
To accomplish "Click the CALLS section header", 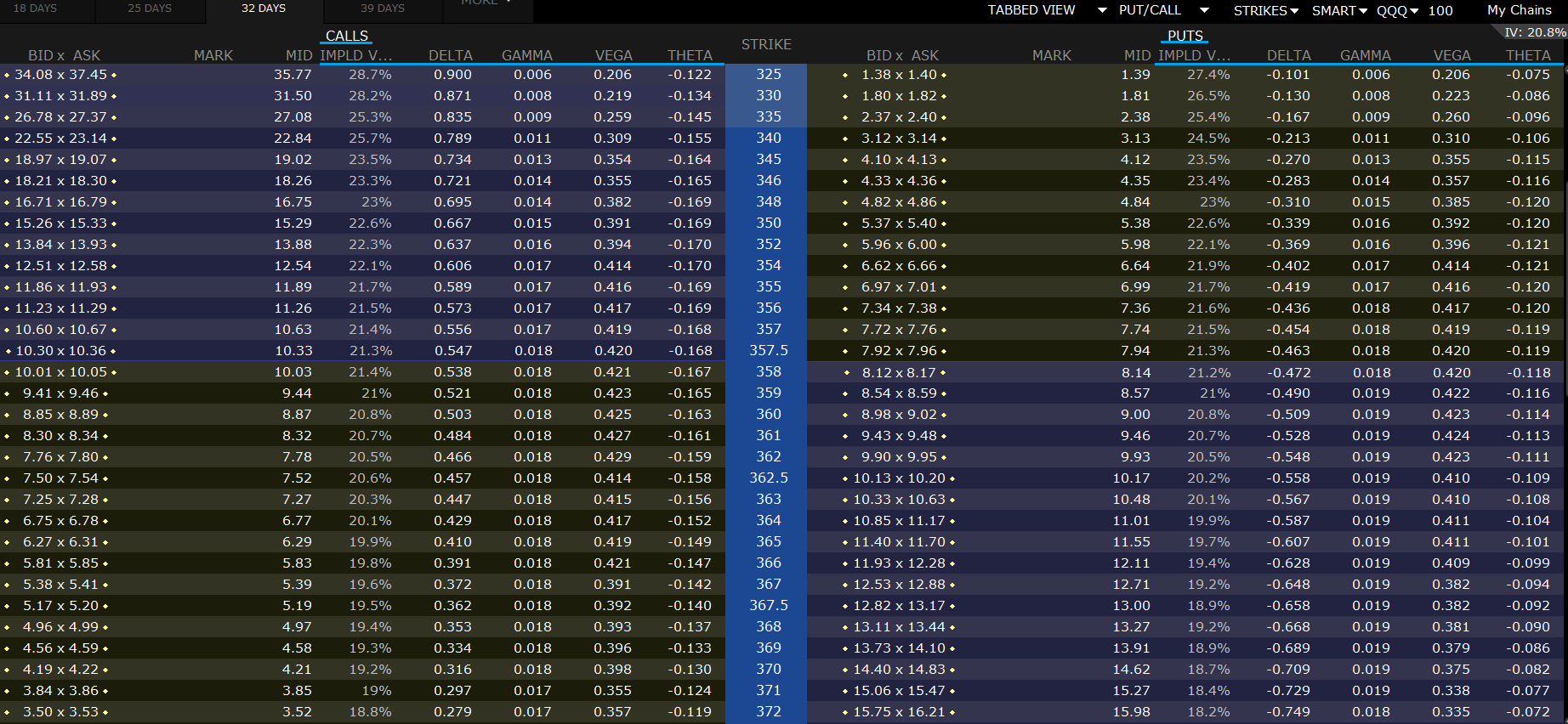I will point(347,36).
